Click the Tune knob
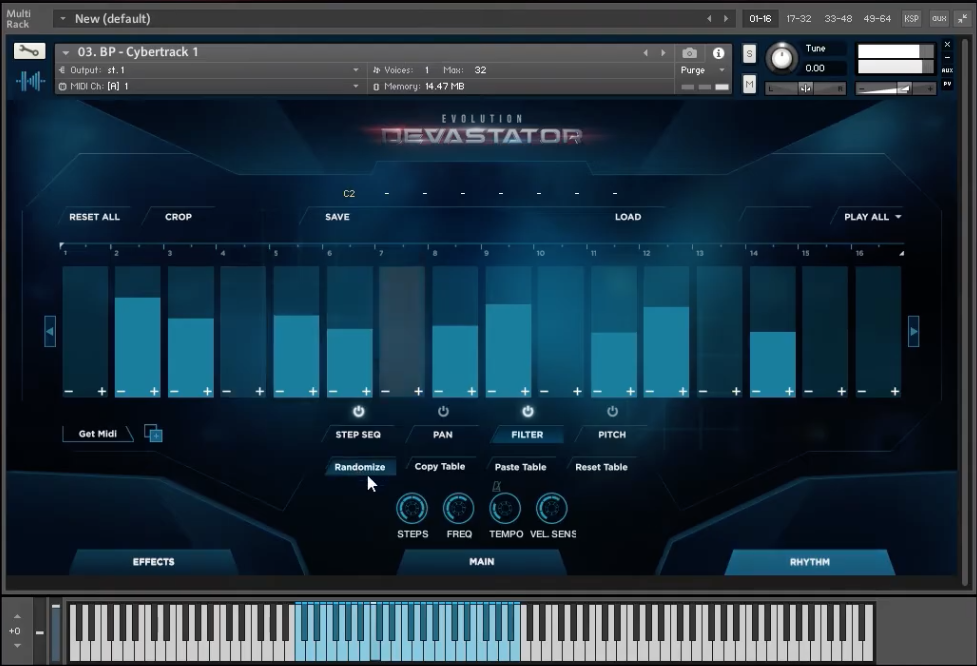 coord(781,59)
